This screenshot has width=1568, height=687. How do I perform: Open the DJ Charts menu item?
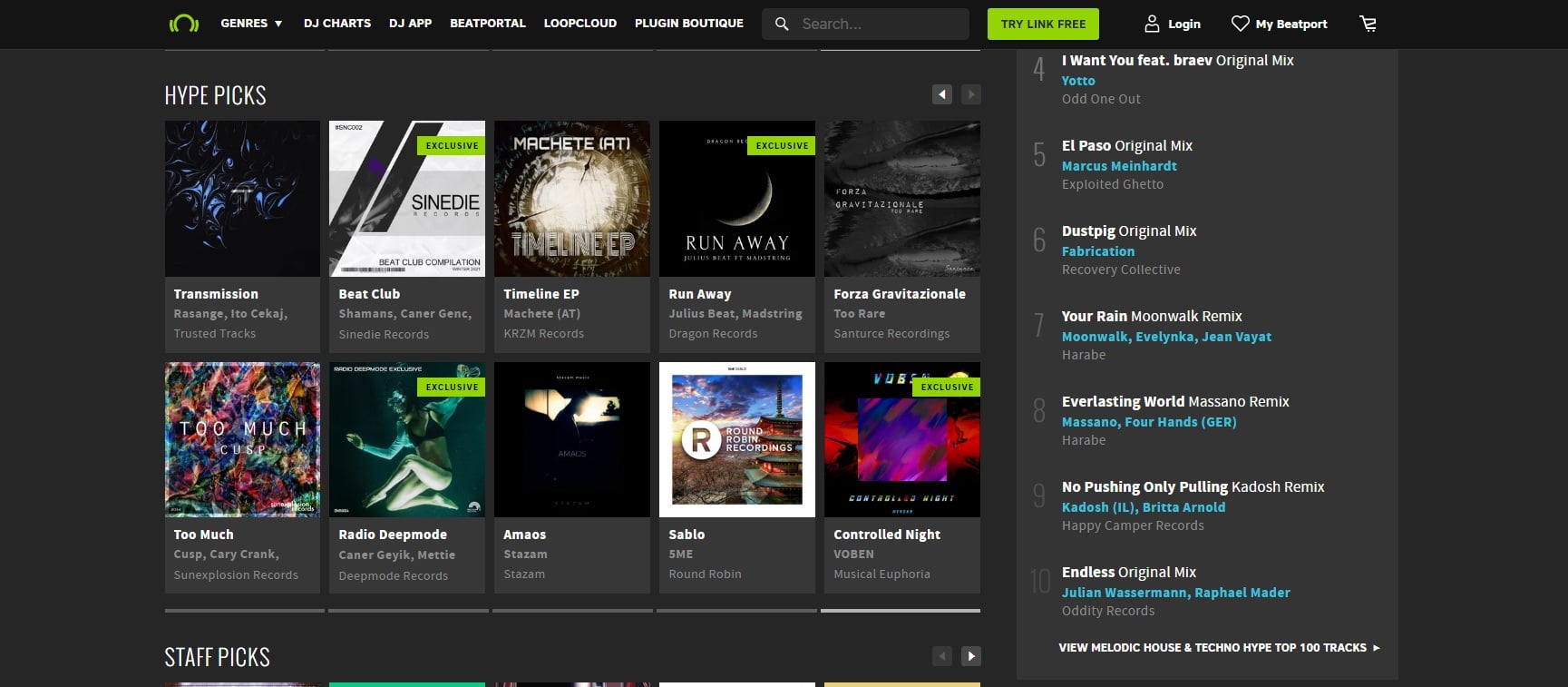(x=337, y=24)
